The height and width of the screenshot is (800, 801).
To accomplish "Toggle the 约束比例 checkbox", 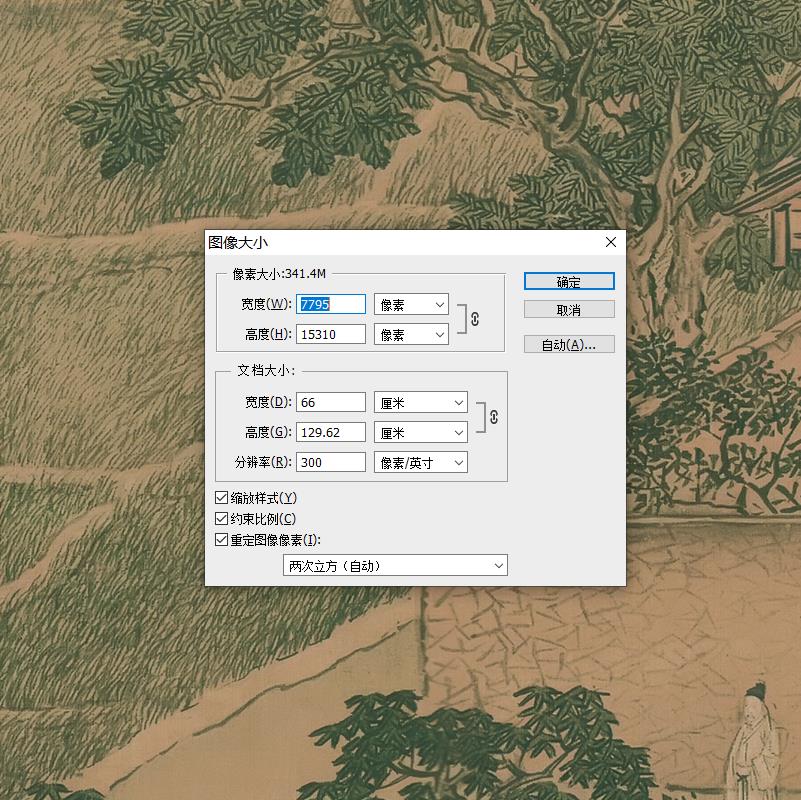I will [221, 519].
